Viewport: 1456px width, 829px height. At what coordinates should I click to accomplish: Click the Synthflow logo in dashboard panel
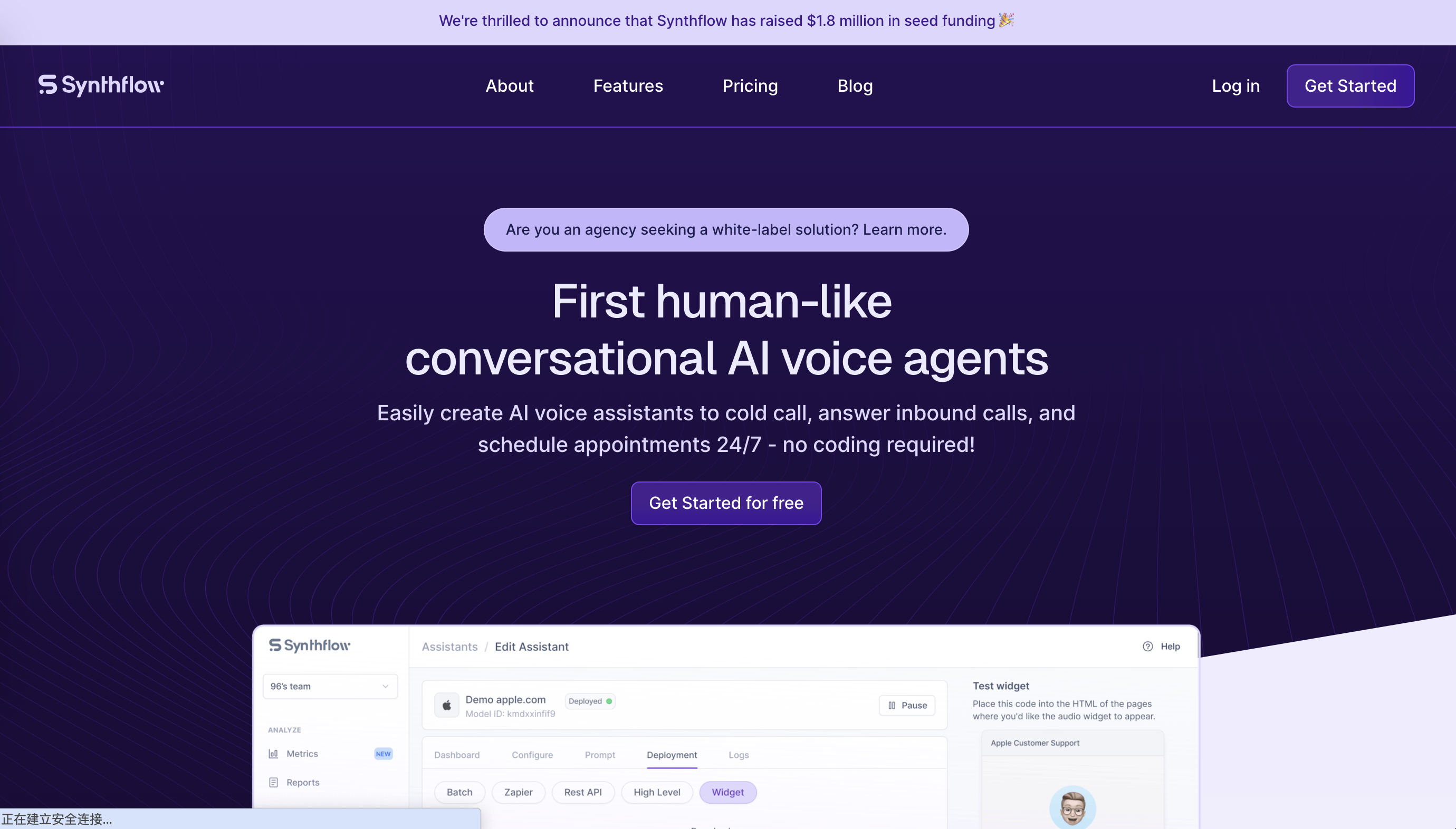[x=310, y=645]
